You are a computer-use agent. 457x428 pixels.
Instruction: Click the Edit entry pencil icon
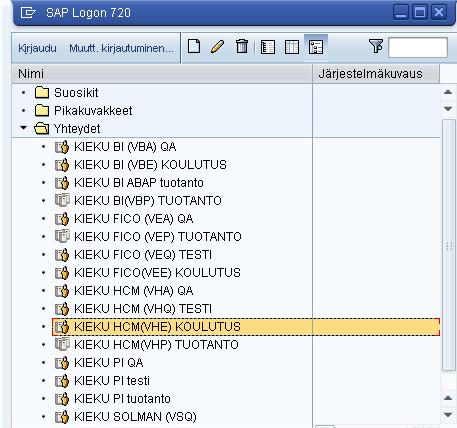[x=217, y=46]
